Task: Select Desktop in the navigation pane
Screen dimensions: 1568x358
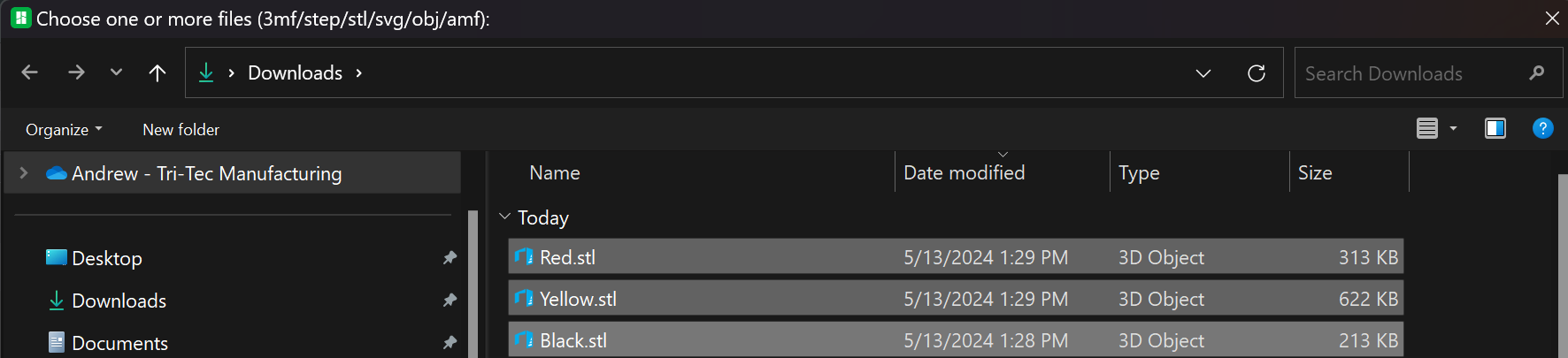Action: [x=107, y=258]
